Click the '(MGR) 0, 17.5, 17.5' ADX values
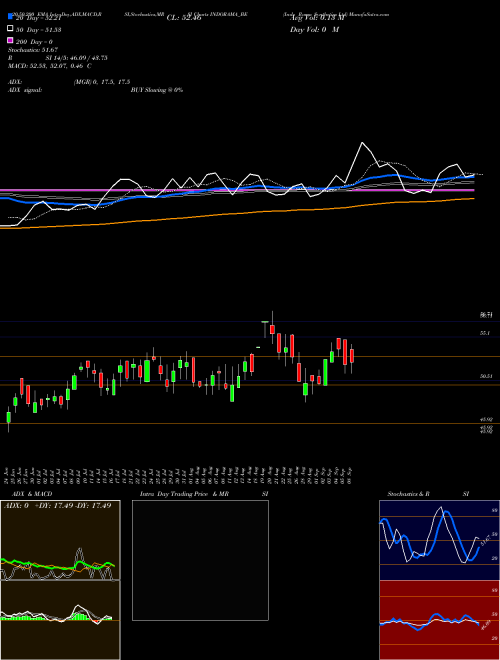 101,82
